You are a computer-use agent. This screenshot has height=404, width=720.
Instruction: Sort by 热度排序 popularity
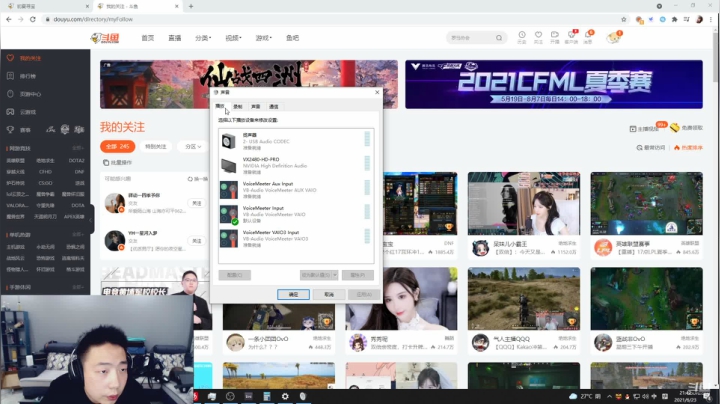[x=688, y=147]
